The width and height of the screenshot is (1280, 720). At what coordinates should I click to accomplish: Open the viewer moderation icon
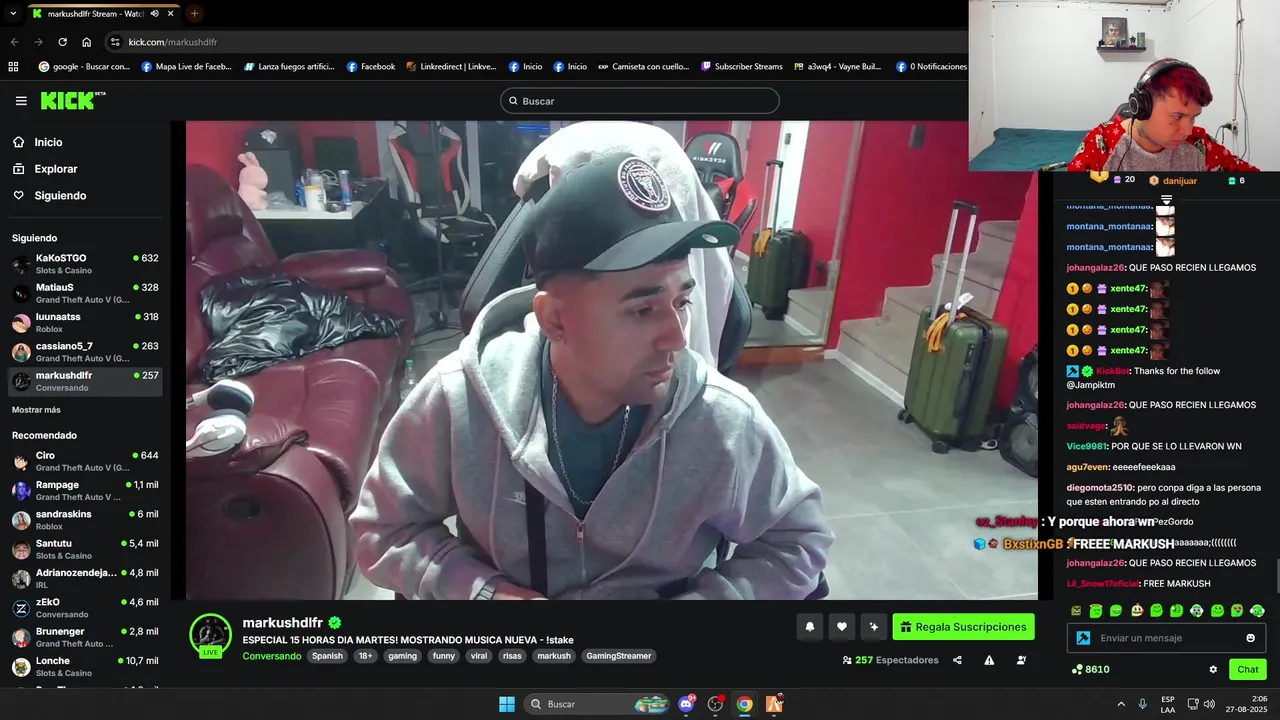pyautogui.click(x=1021, y=660)
